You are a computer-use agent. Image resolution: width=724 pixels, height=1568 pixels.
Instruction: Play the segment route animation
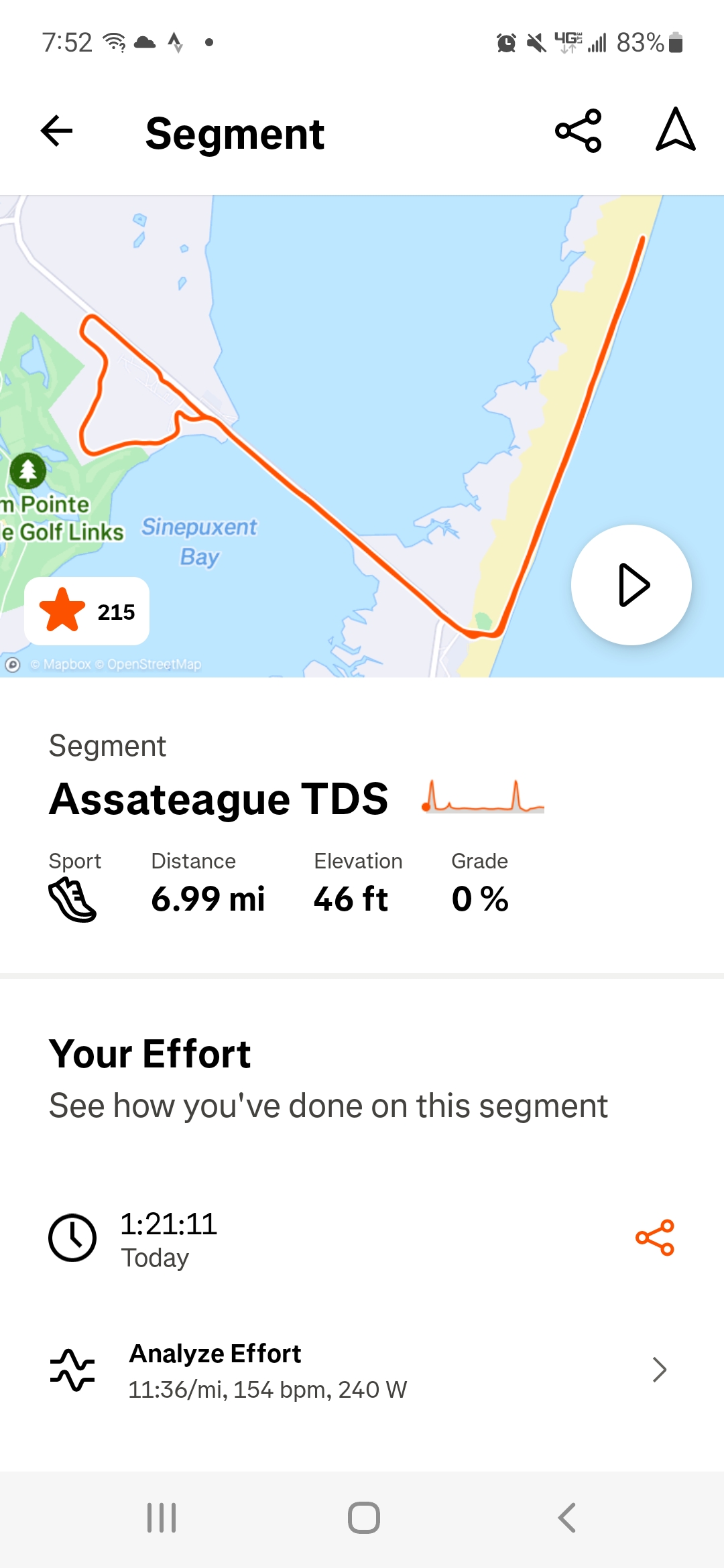tap(631, 585)
